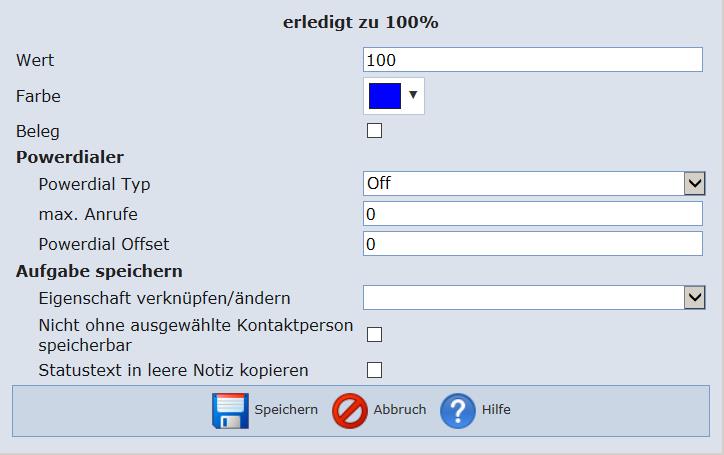The width and height of the screenshot is (724, 455).
Task: Click the erledigt zu 100% title
Action: (361, 22)
